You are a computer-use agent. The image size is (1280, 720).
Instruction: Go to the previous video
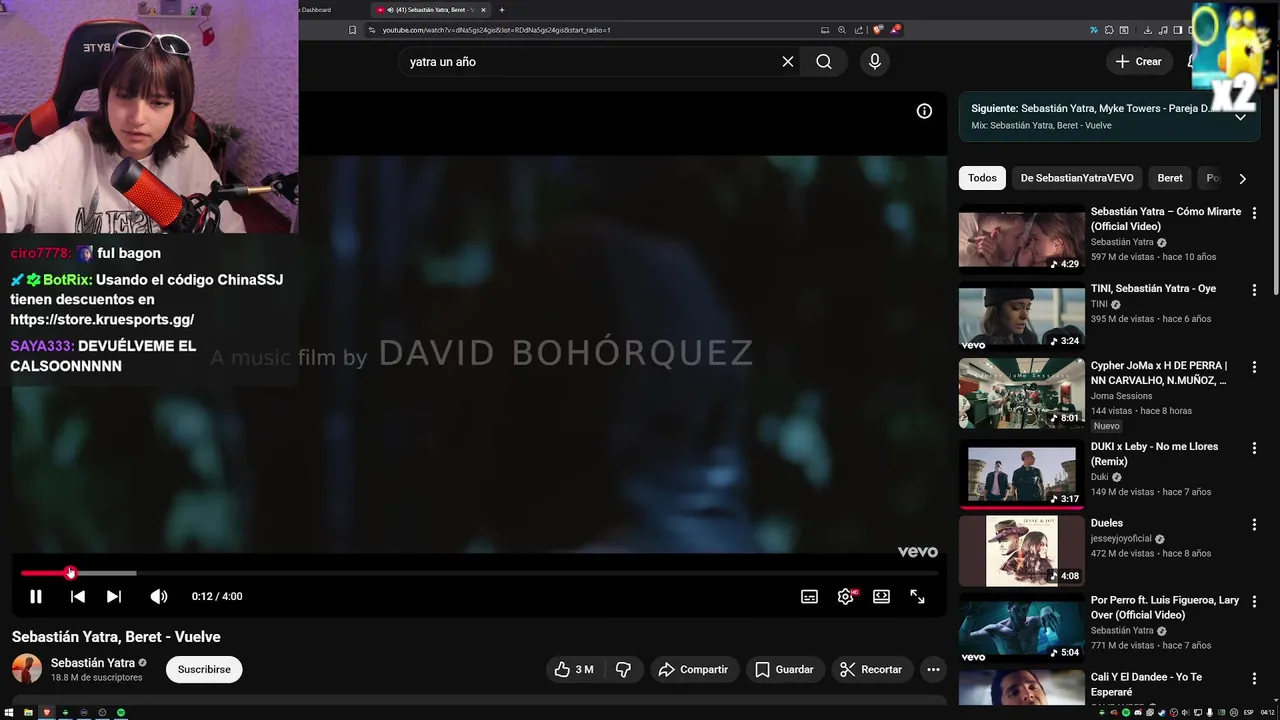(x=77, y=596)
